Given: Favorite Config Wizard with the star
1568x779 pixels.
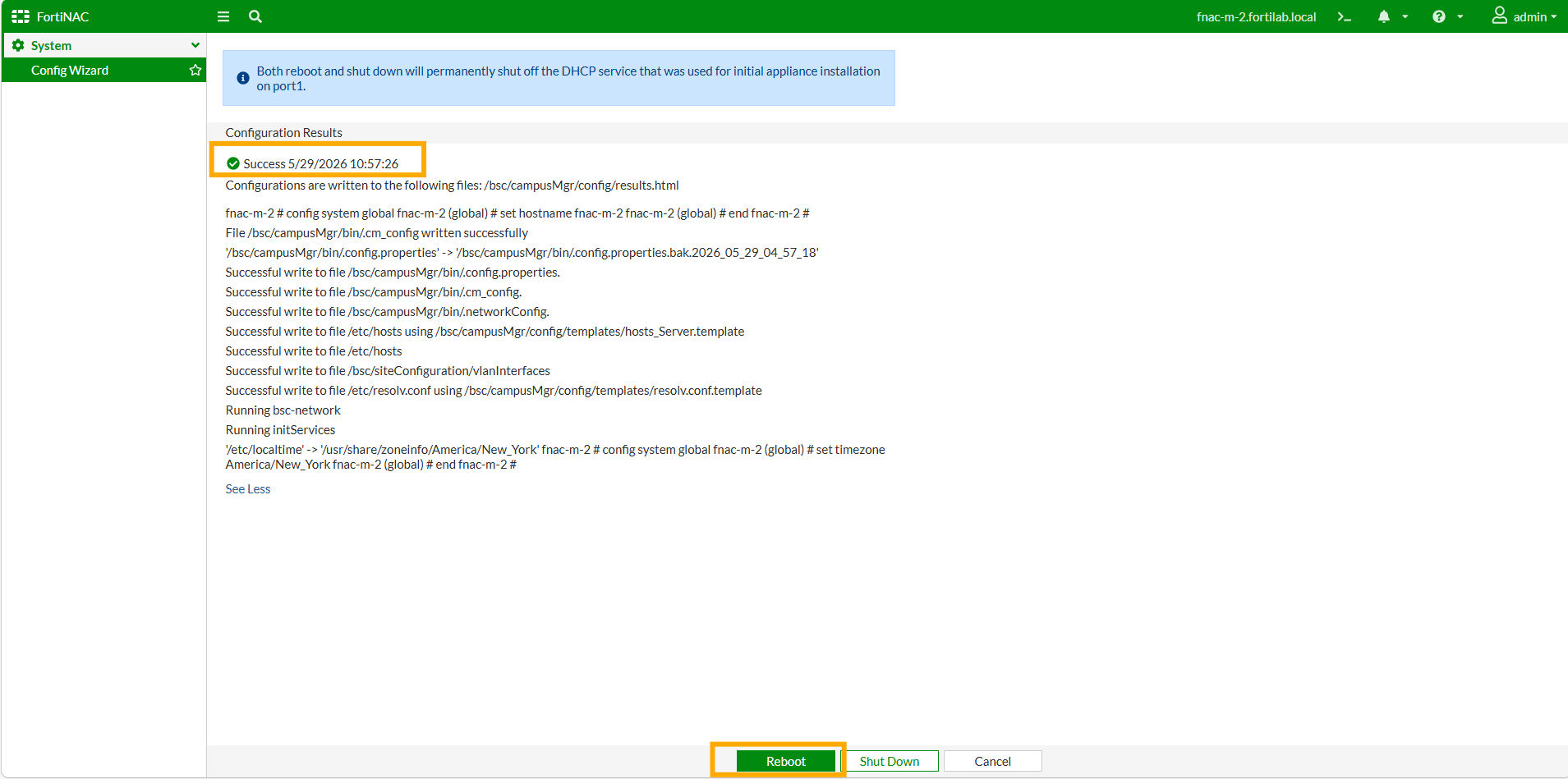Looking at the screenshot, I should (195, 70).
